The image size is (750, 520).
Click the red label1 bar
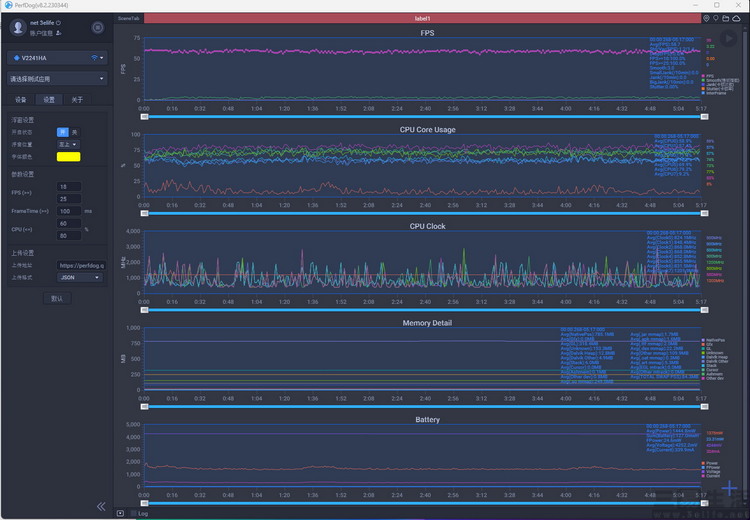(422, 18)
